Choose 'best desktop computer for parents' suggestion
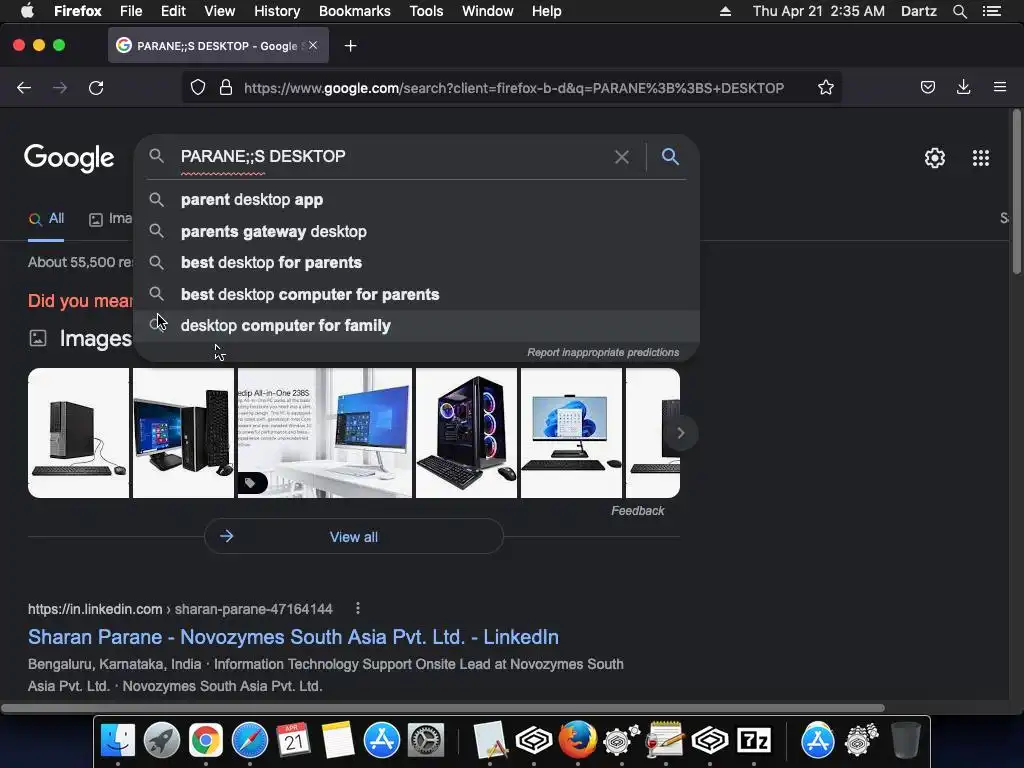This screenshot has height=768, width=1024. click(x=417, y=294)
